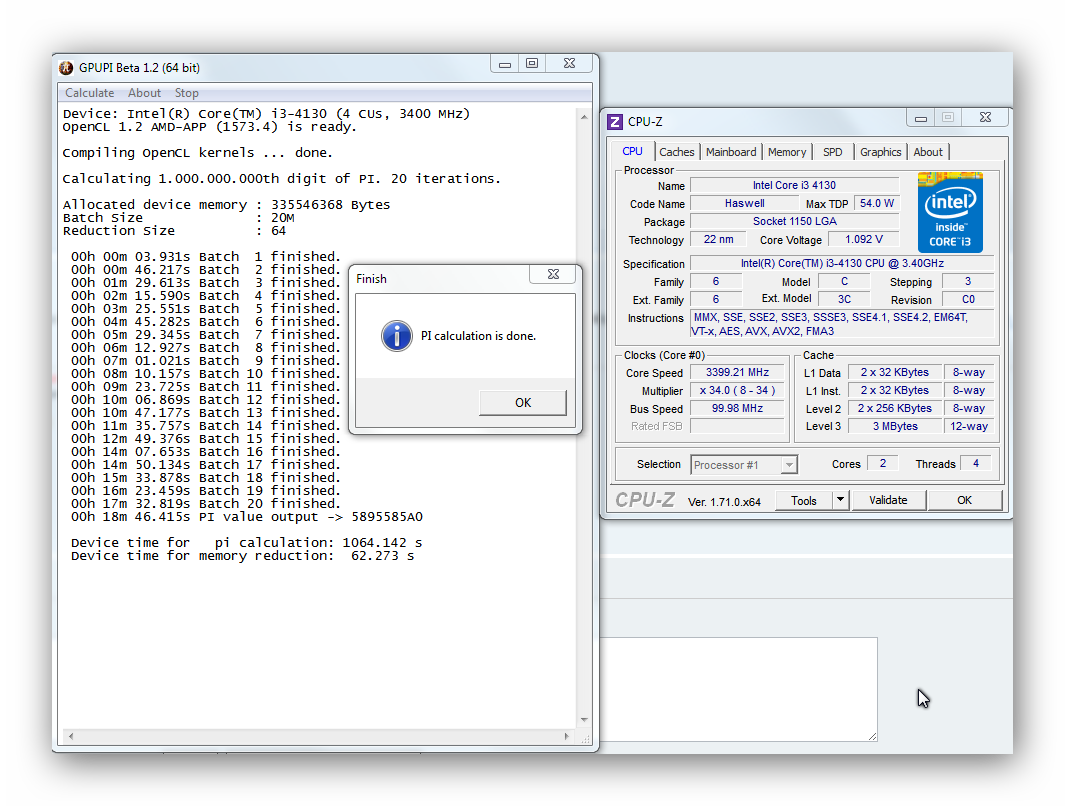1065x806 pixels.
Task: Switch to the Mainboard tab
Action: tap(731, 152)
